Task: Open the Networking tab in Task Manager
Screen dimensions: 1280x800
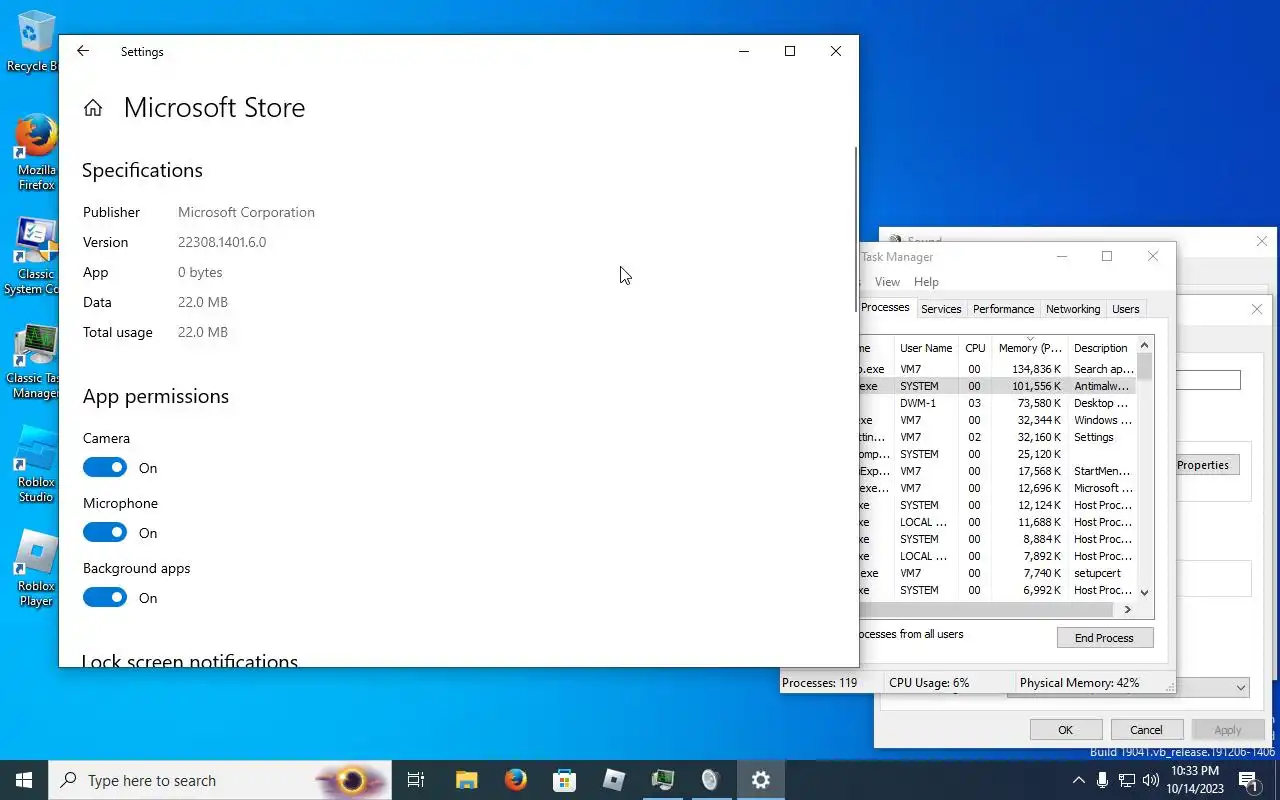Action: tap(1073, 309)
